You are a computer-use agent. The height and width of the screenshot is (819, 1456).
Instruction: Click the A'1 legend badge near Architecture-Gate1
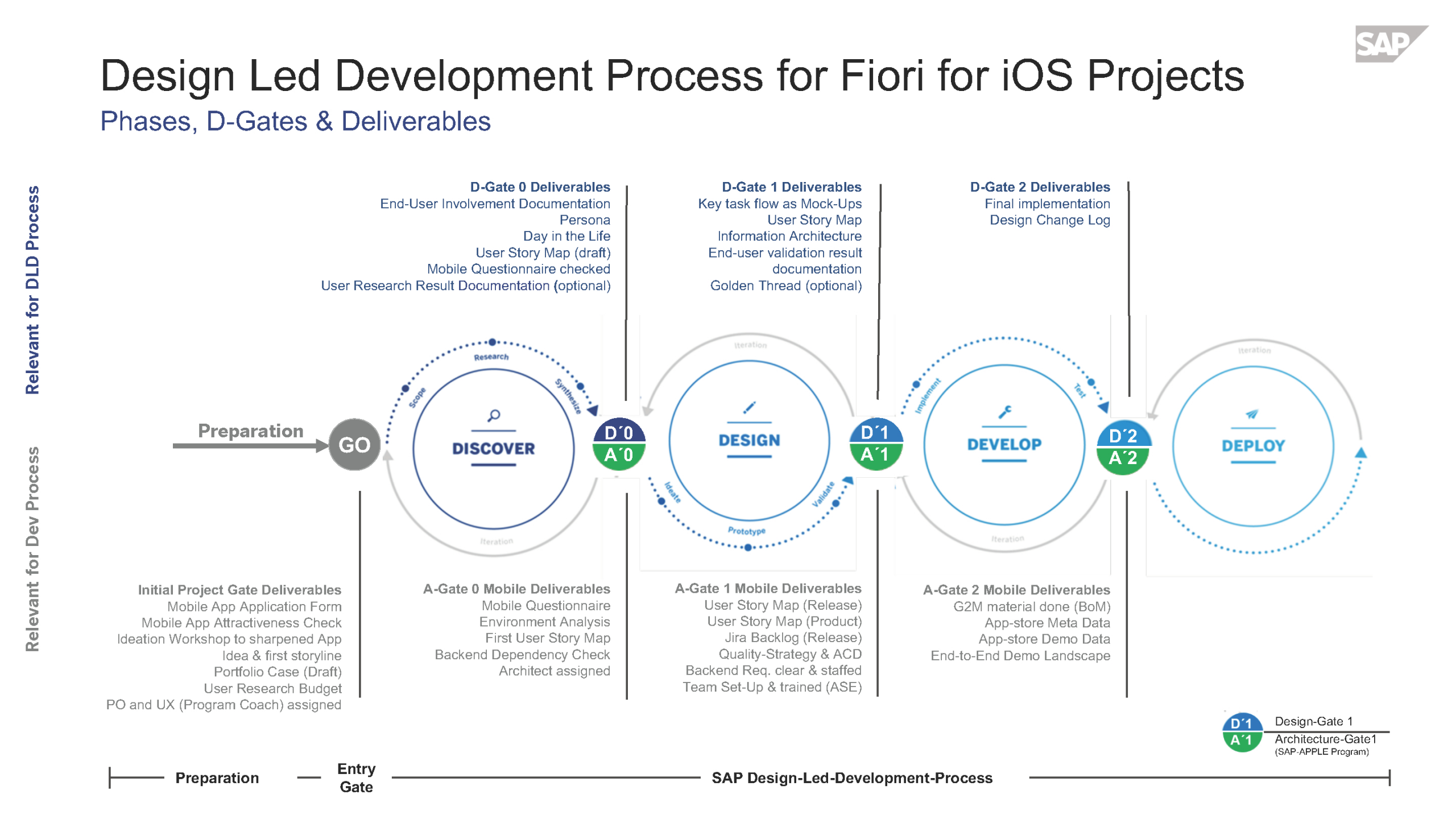[1242, 742]
